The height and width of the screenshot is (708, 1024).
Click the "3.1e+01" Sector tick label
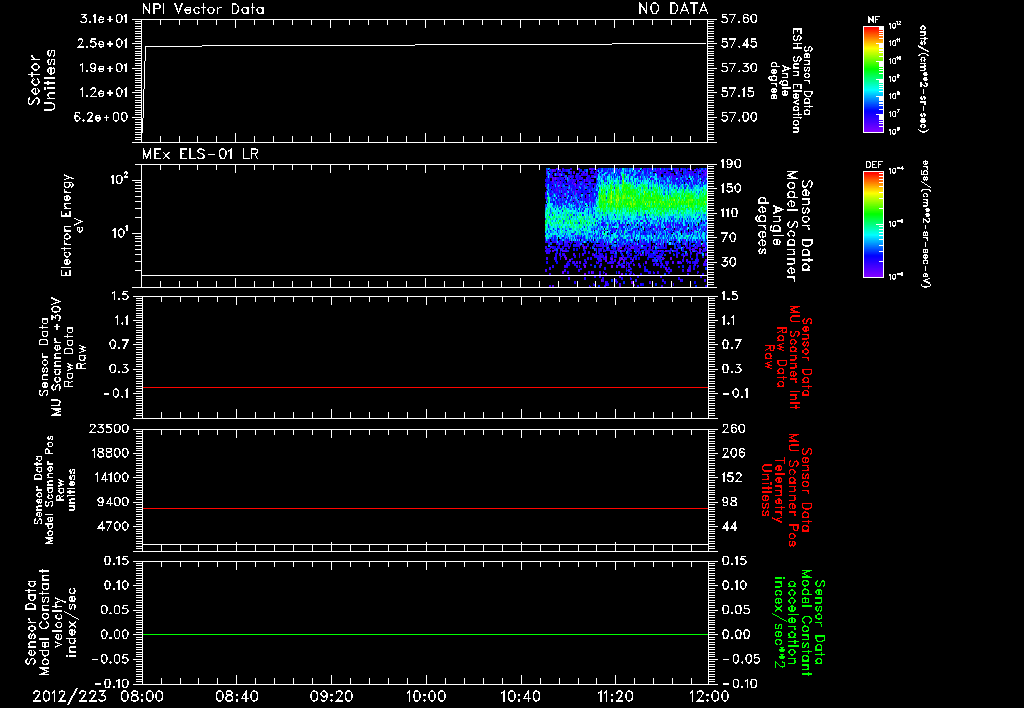click(103, 19)
